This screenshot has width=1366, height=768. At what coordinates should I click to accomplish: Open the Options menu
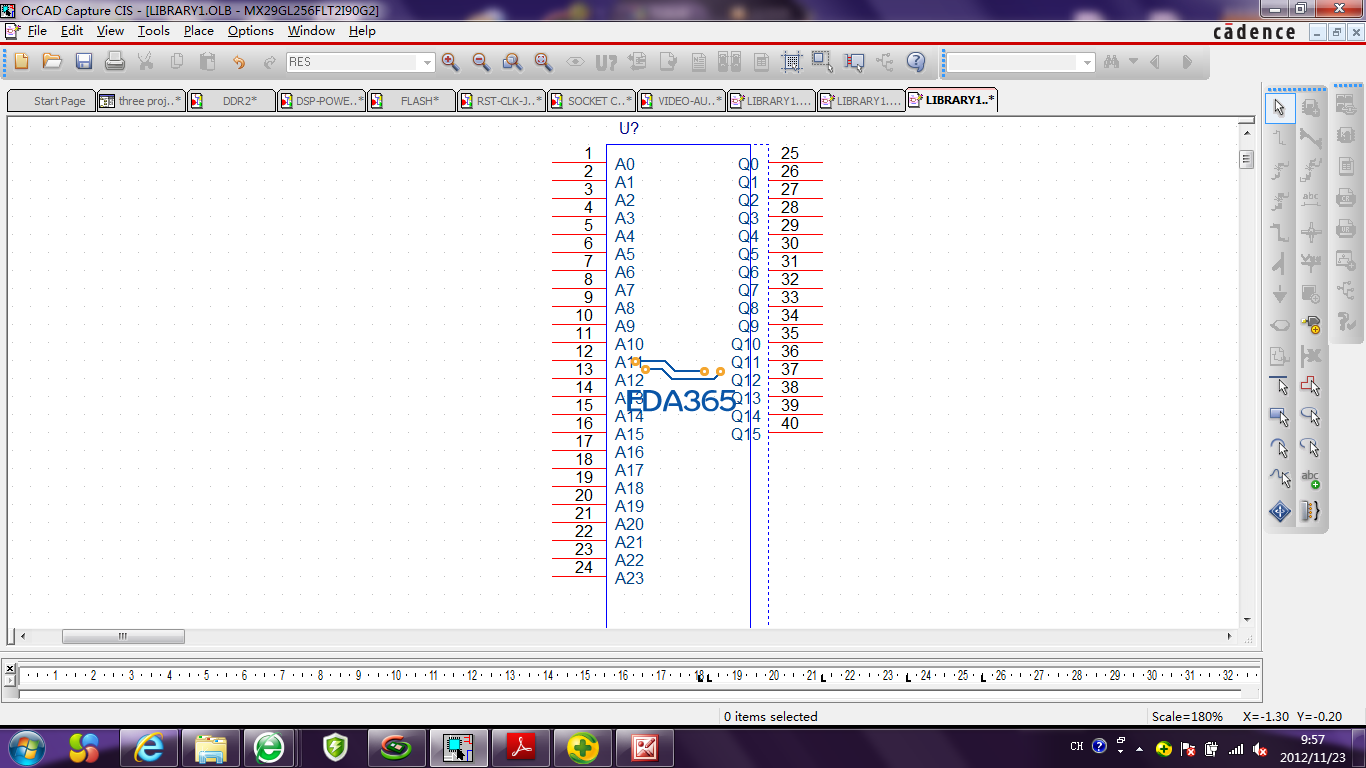pos(251,31)
